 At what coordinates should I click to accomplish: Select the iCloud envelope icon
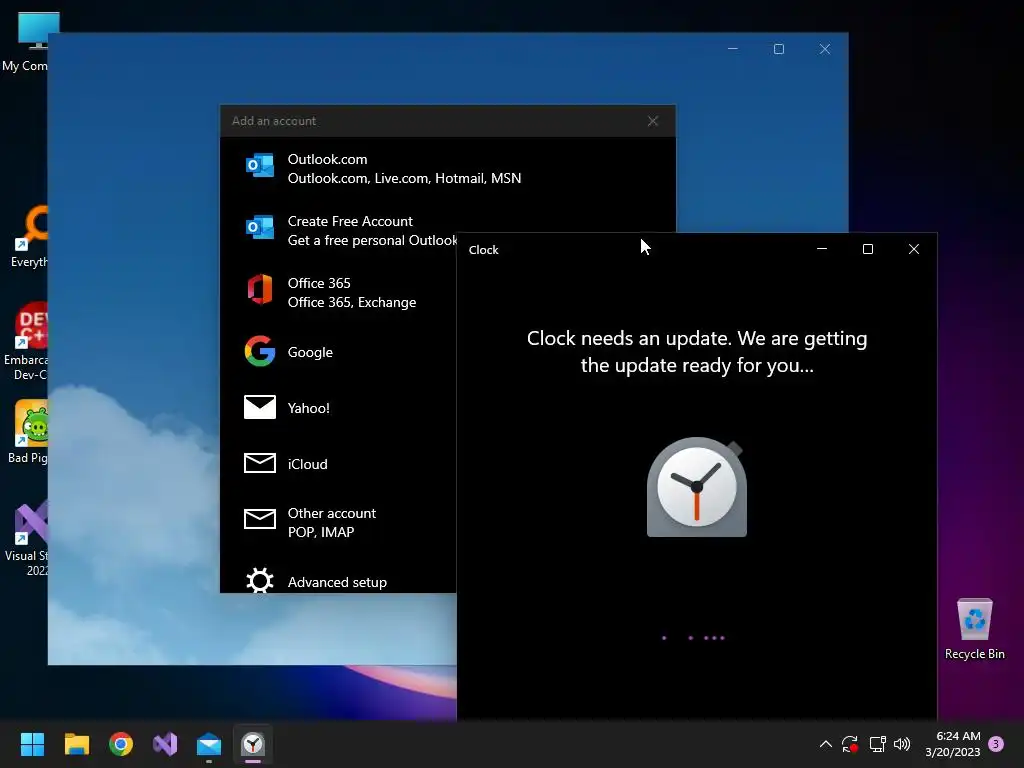point(259,463)
